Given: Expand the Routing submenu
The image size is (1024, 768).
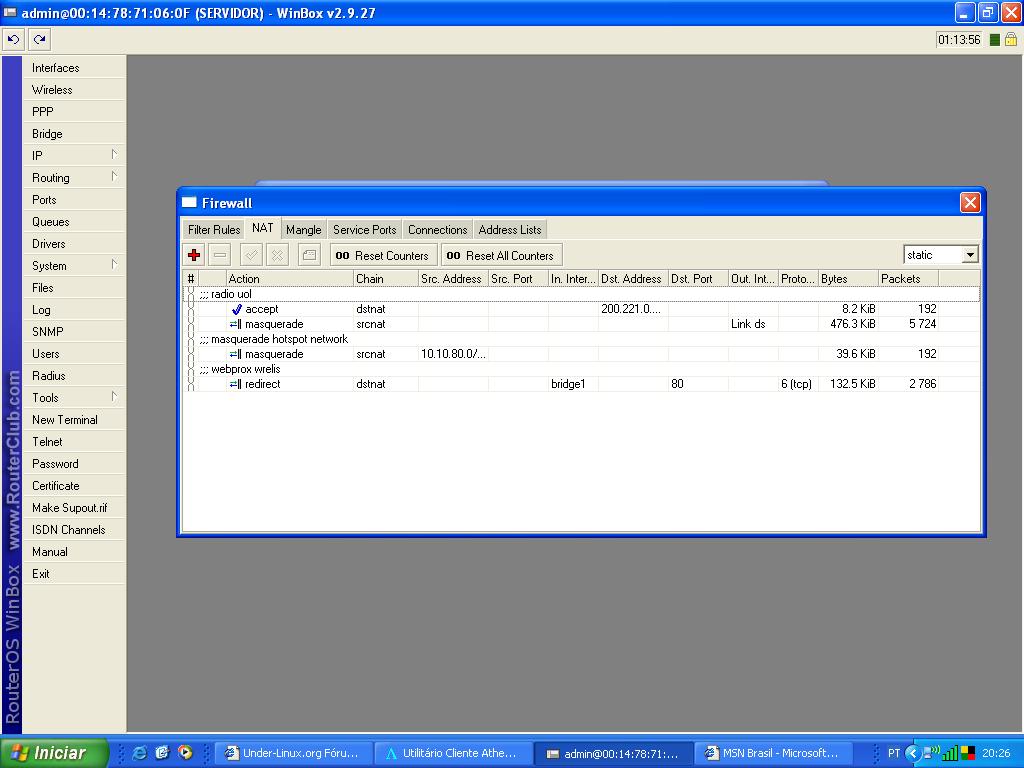Looking at the screenshot, I should pos(114,177).
